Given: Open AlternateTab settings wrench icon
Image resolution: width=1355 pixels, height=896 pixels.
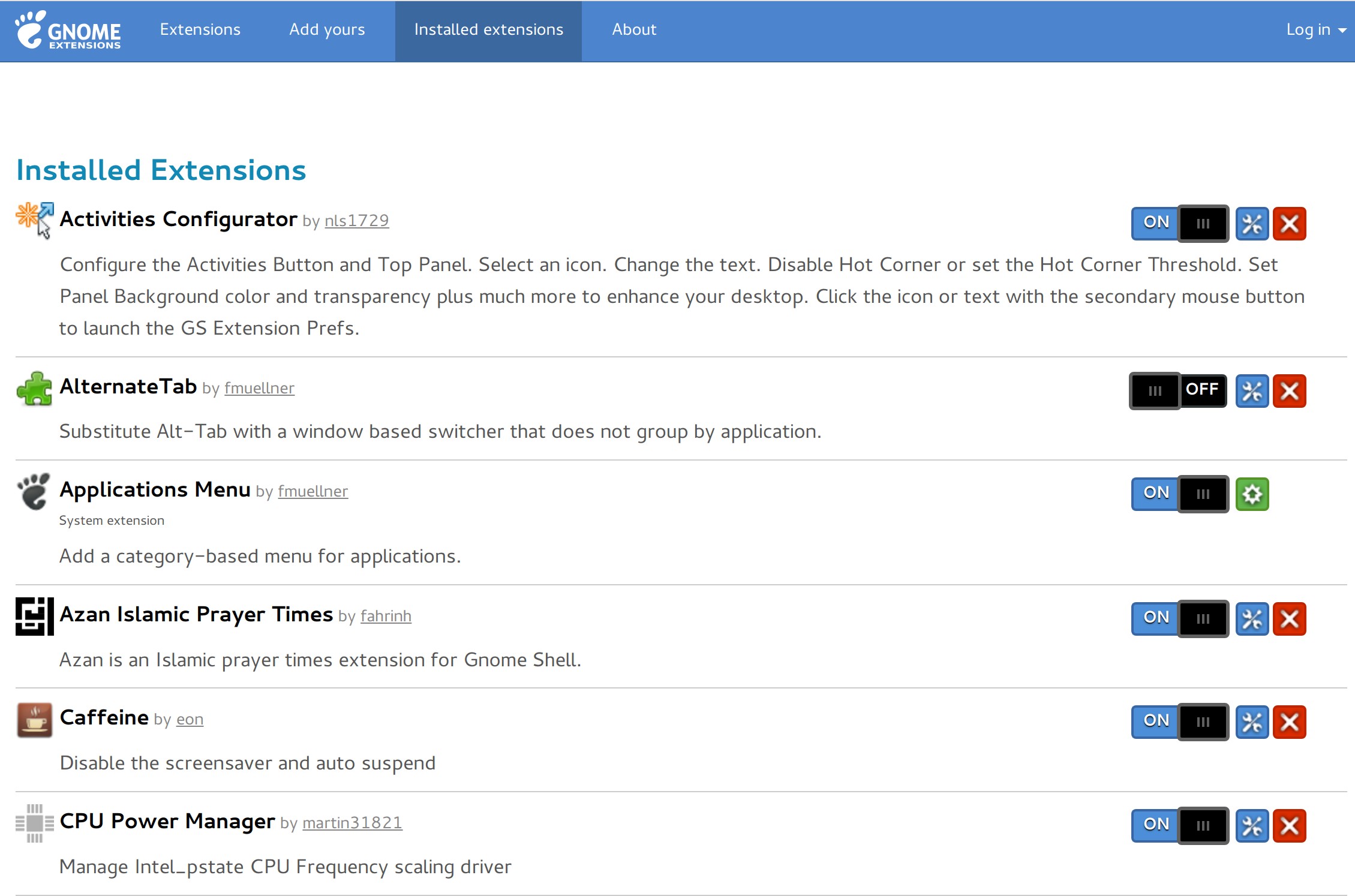Looking at the screenshot, I should 1252,391.
